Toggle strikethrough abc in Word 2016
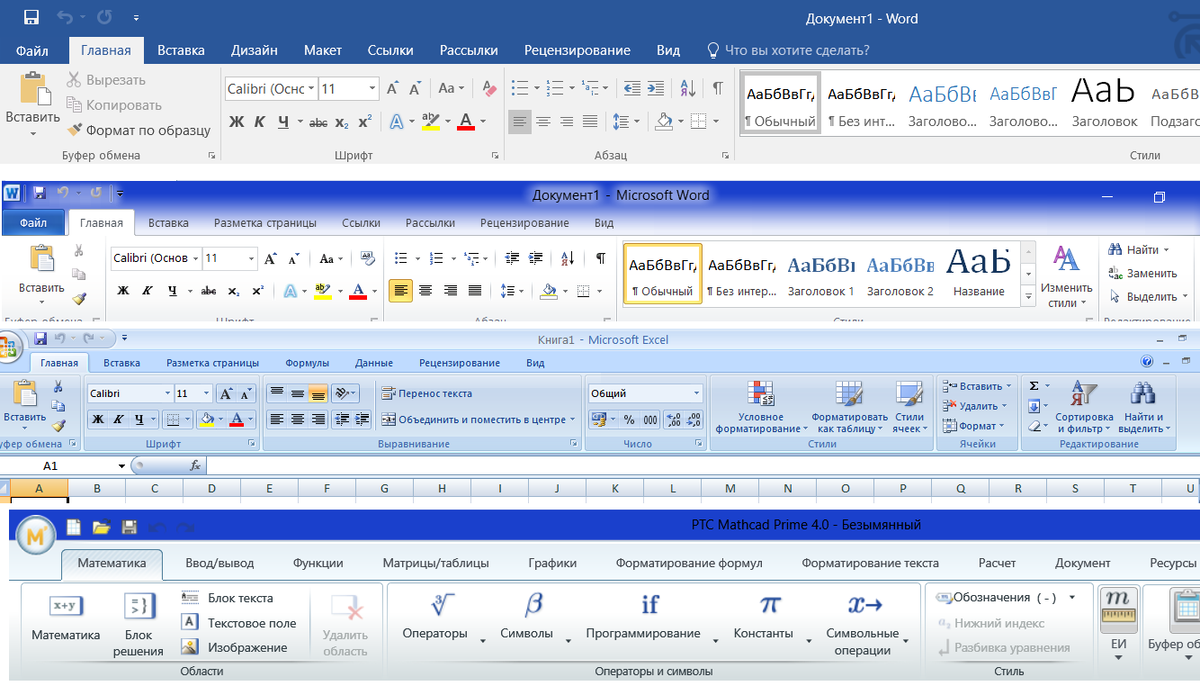Screen dimensions: 1200x686 pos(318,122)
